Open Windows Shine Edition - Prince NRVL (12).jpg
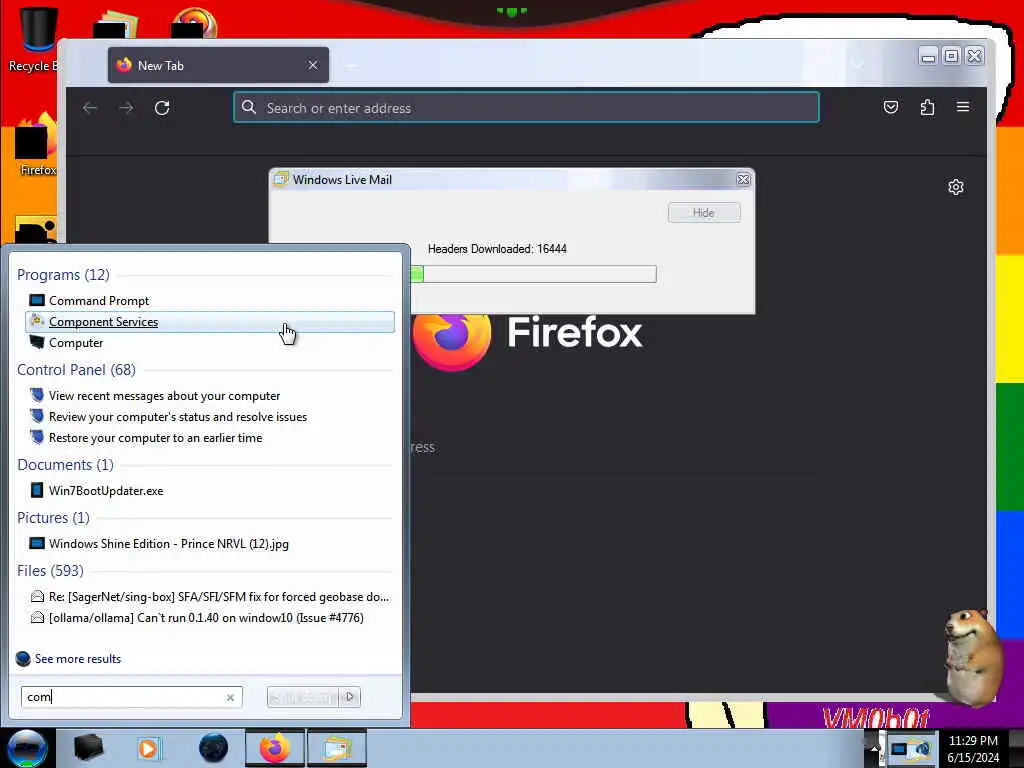The height and width of the screenshot is (768, 1024). (x=209, y=543)
